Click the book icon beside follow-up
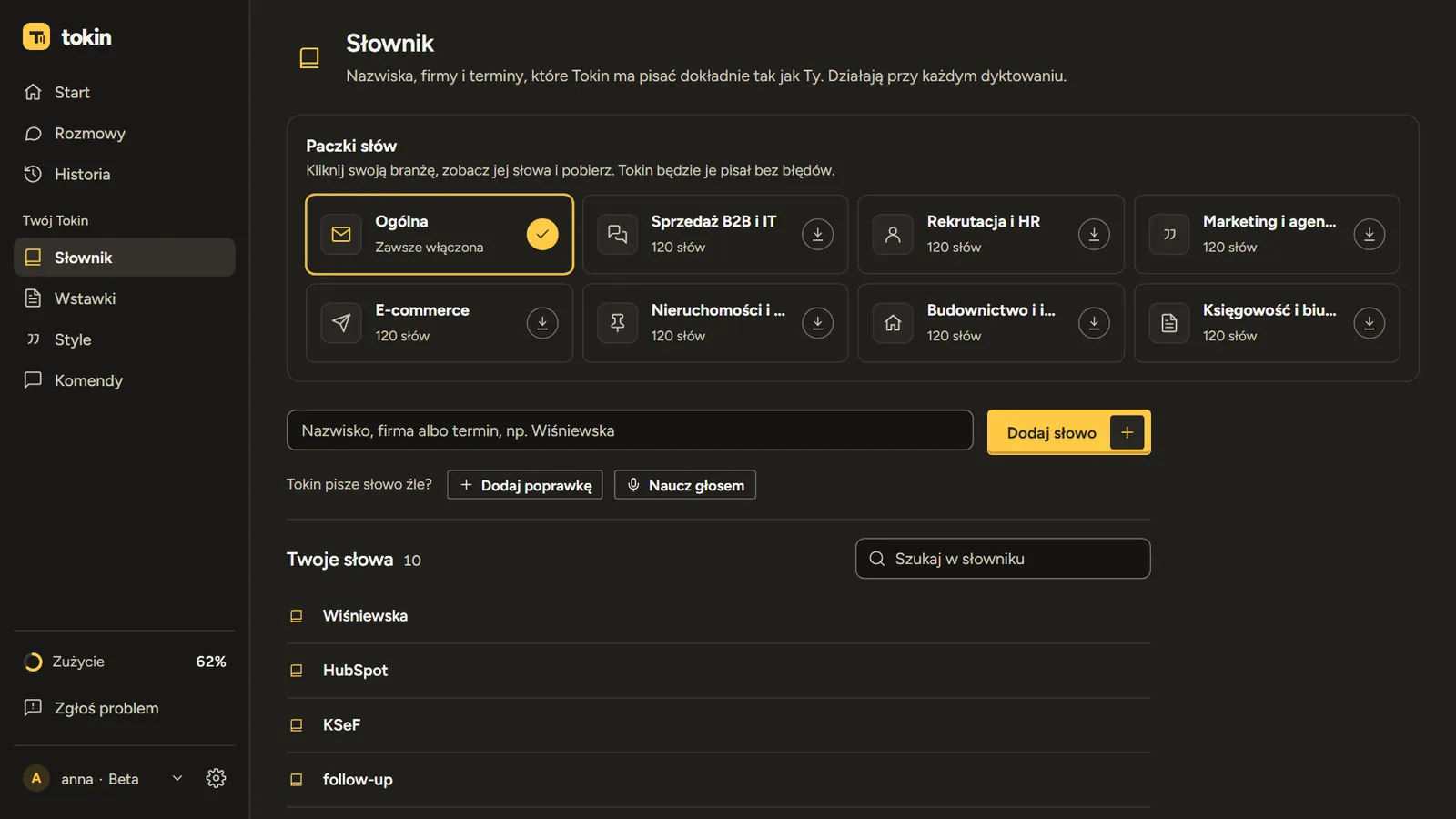This screenshot has width=1456, height=819. [296, 780]
